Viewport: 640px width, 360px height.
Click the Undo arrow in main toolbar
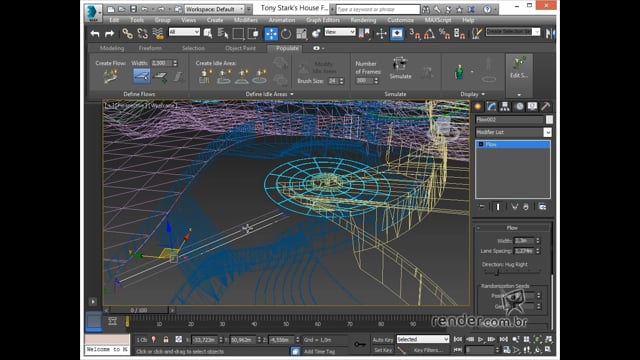95,34
